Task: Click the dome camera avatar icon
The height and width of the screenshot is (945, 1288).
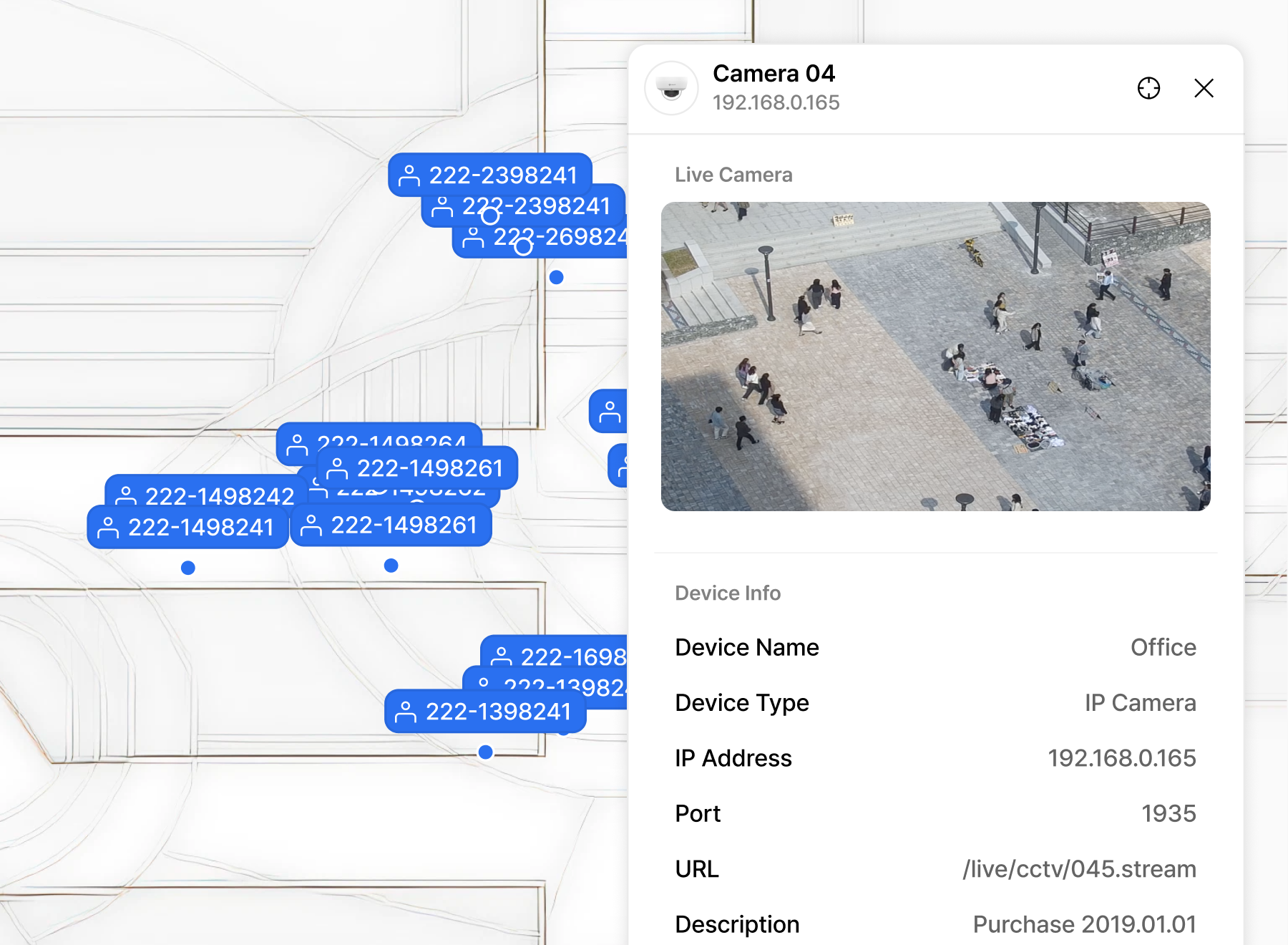Action: [x=671, y=88]
